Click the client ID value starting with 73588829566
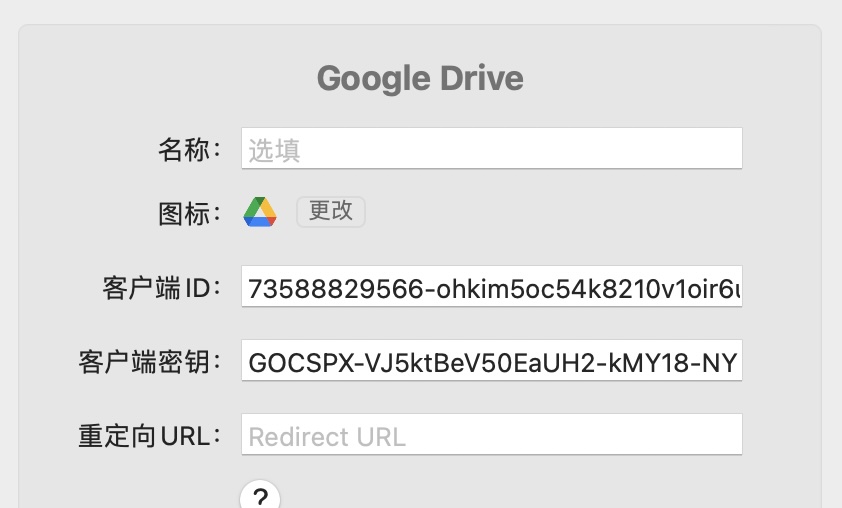Screen dimensions: 842x508 coord(494,289)
